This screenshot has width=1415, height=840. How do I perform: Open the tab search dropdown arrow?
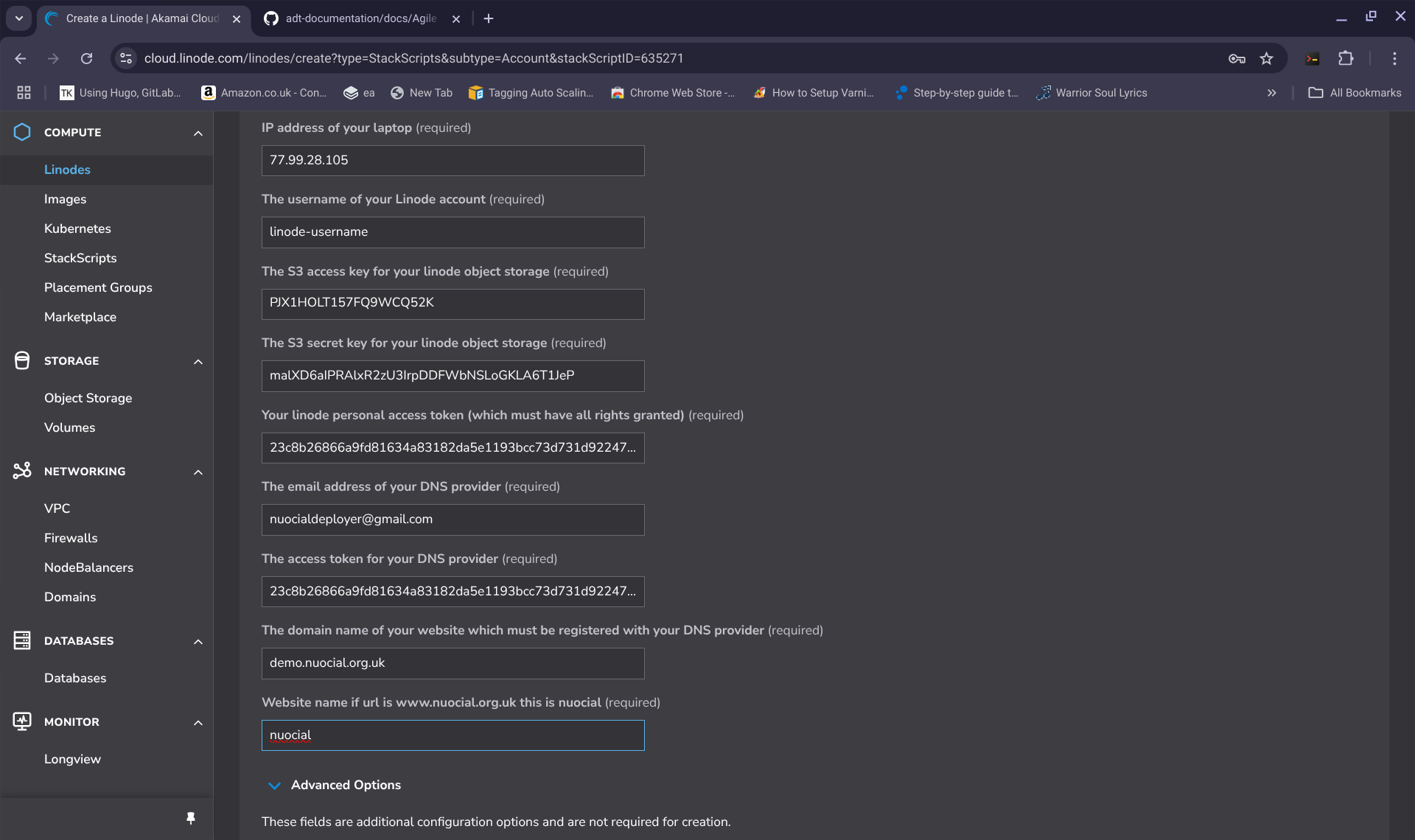pos(19,18)
